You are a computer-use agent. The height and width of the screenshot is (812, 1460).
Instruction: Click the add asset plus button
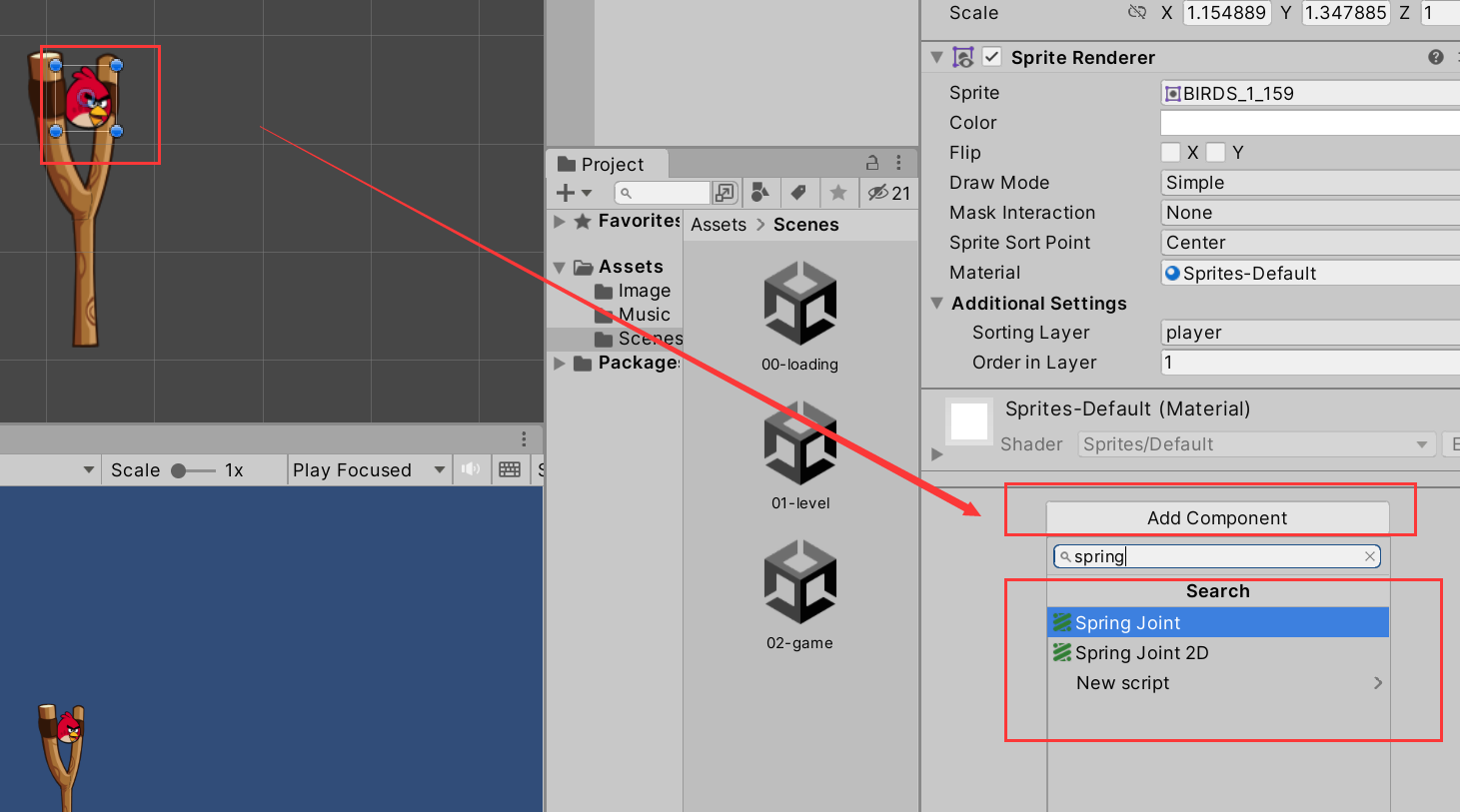(x=566, y=193)
